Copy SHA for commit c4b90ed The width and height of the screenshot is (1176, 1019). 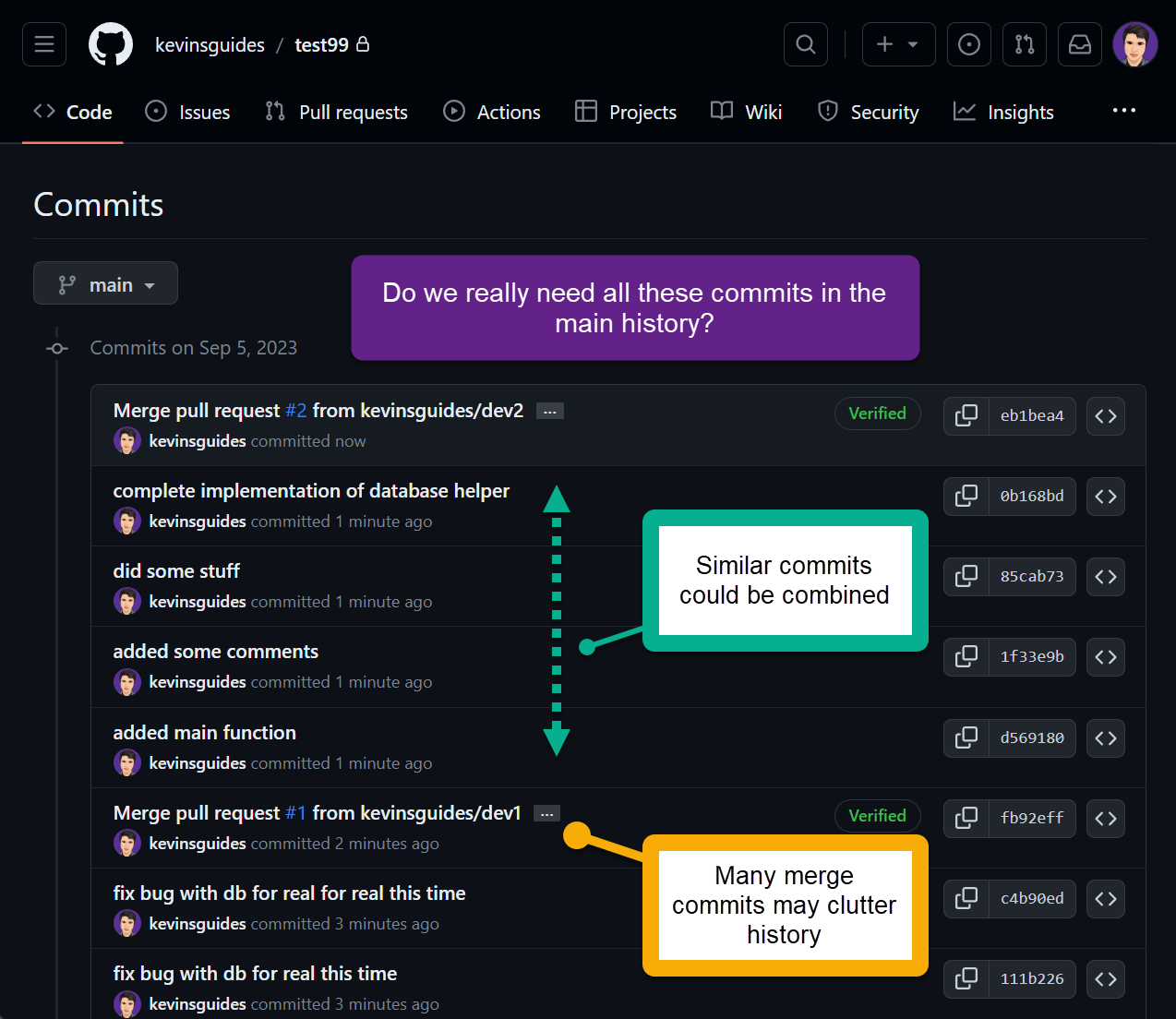point(966,899)
